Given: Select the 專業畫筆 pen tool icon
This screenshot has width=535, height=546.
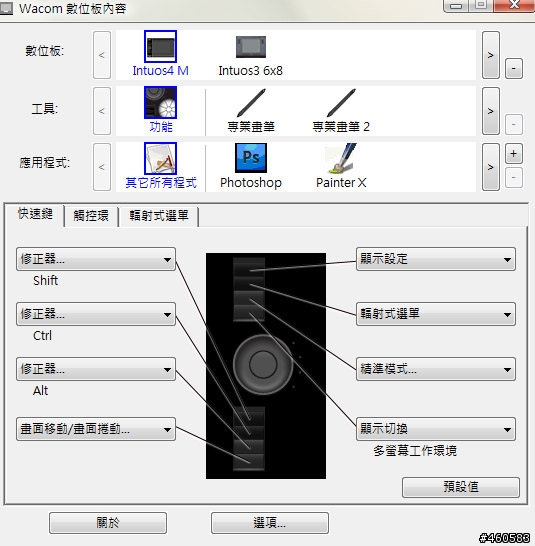Looking at the screenshot, I should tap(251, 103).
